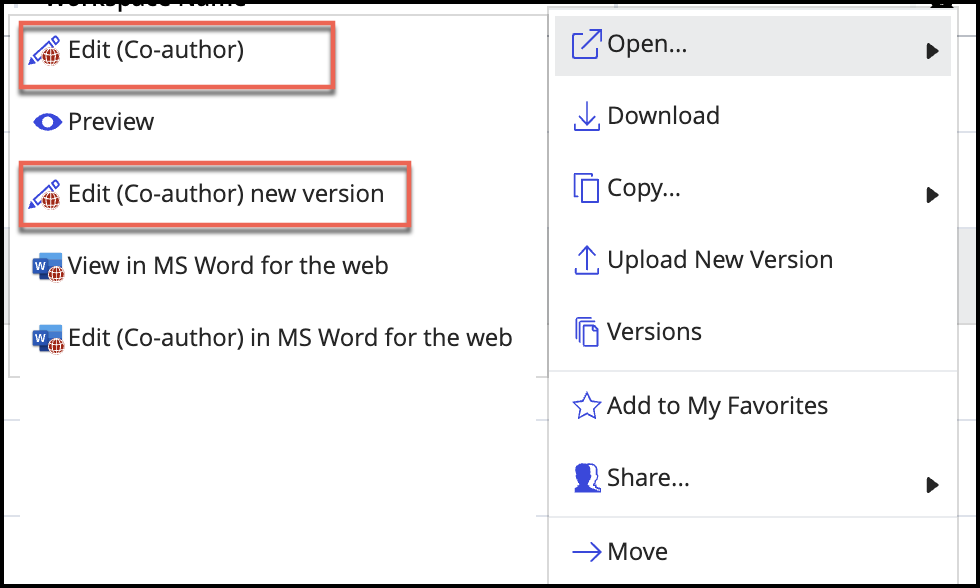Screen dimensions: 980x588
Task: Click the Preview eye icon
Action: click(x=47, y=122)
